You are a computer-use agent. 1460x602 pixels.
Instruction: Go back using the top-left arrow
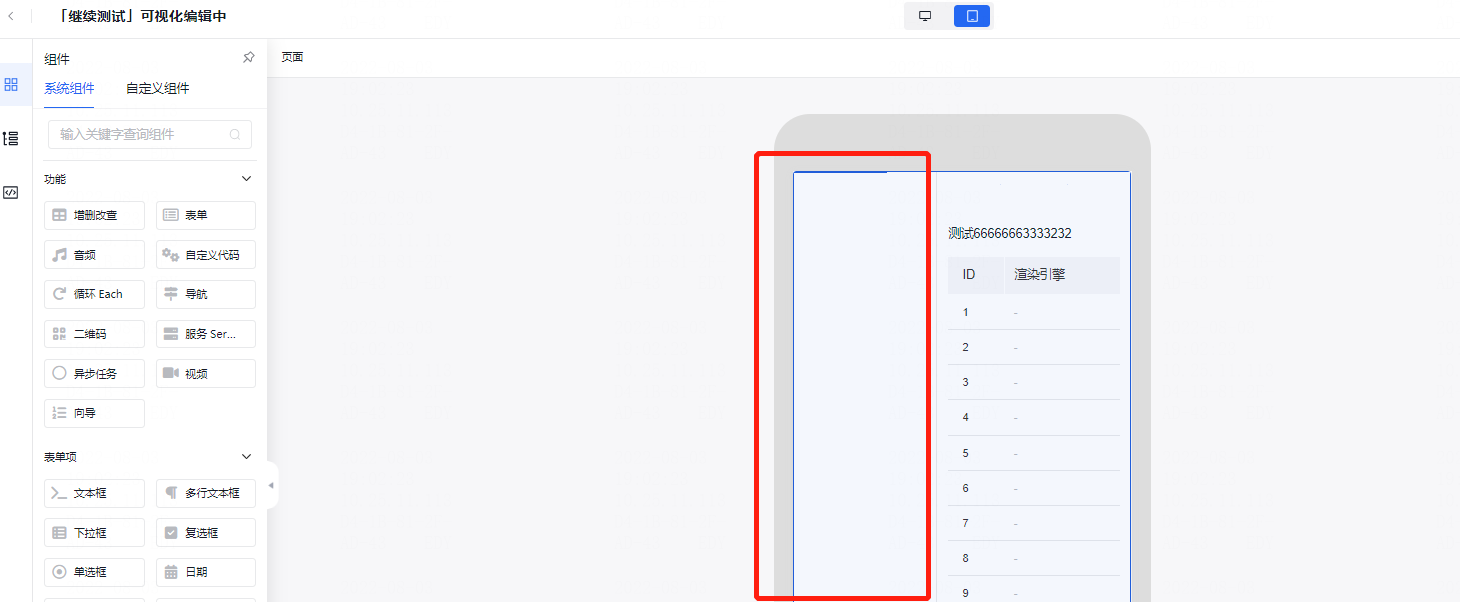tap(11, 16)
